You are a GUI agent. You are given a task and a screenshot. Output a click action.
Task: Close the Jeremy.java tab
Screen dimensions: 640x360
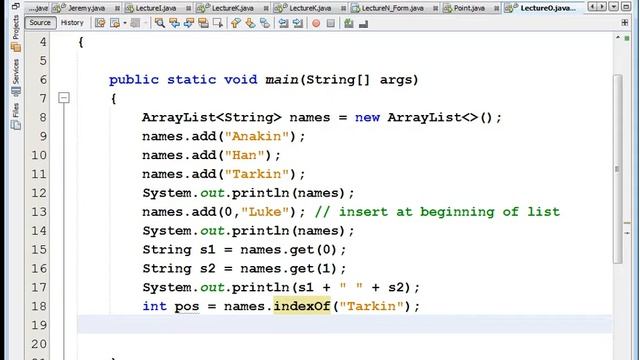click(x=118, y=8)
